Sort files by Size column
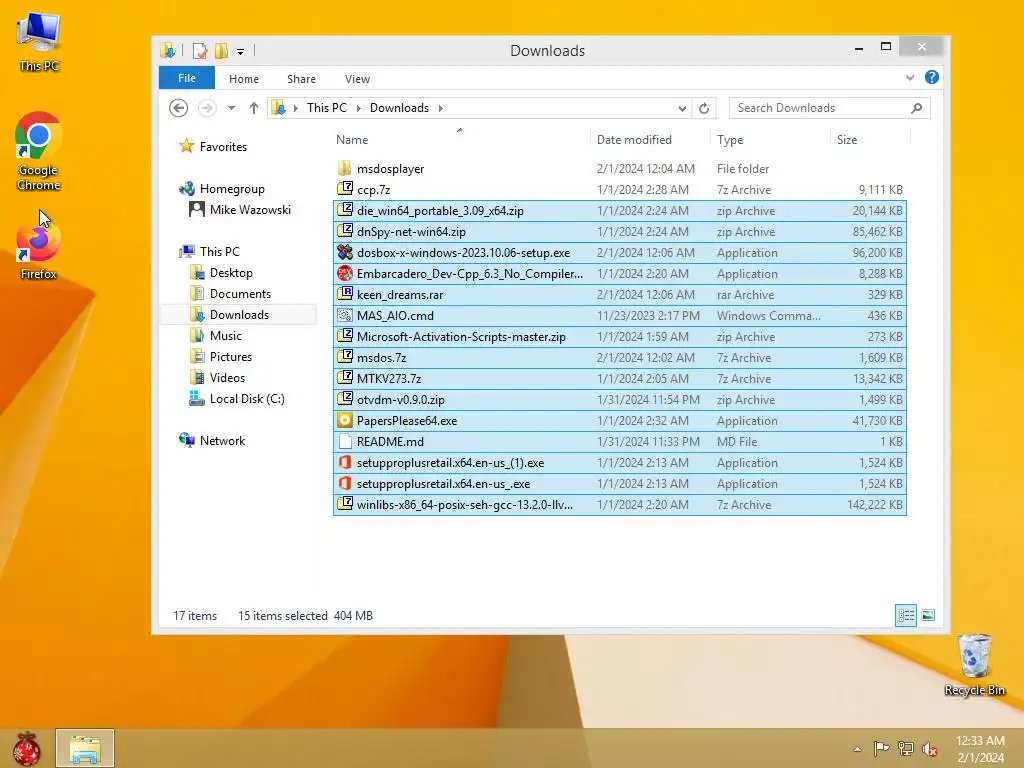Viewport: 1024px width, 768px height. point(870,140)
